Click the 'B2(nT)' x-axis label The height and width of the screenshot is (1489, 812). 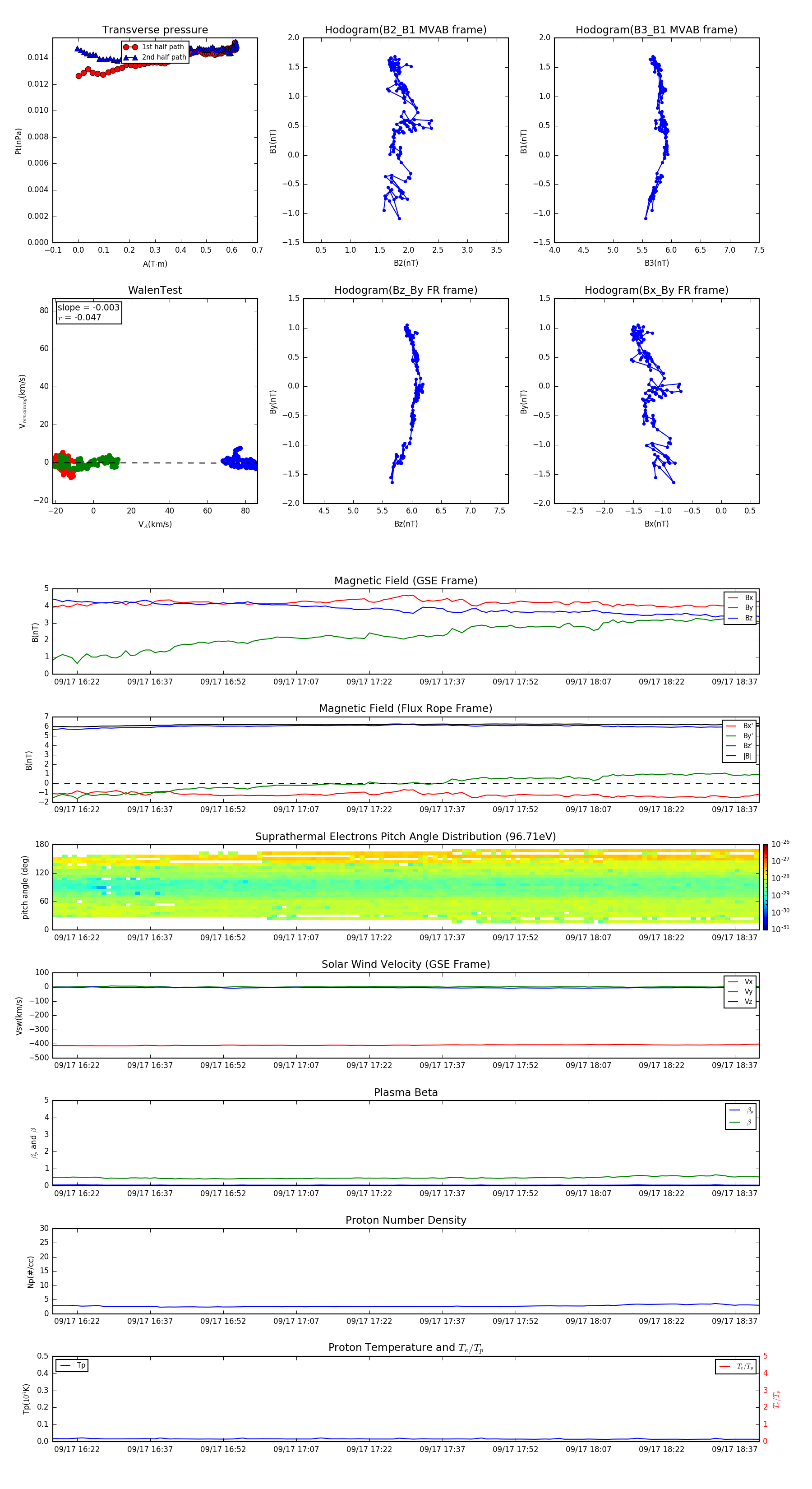pos(406,263)
